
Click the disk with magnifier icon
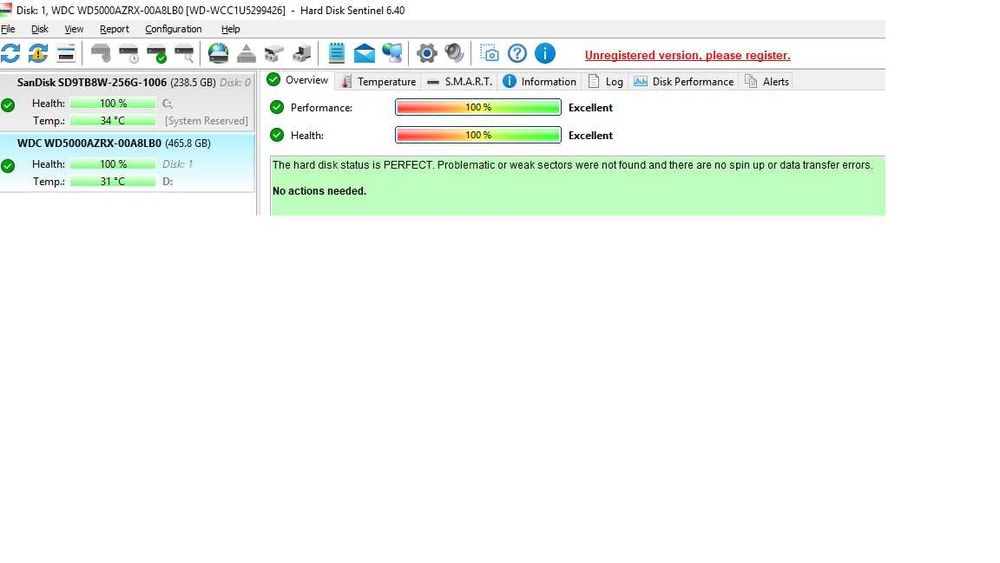point(184,54)
